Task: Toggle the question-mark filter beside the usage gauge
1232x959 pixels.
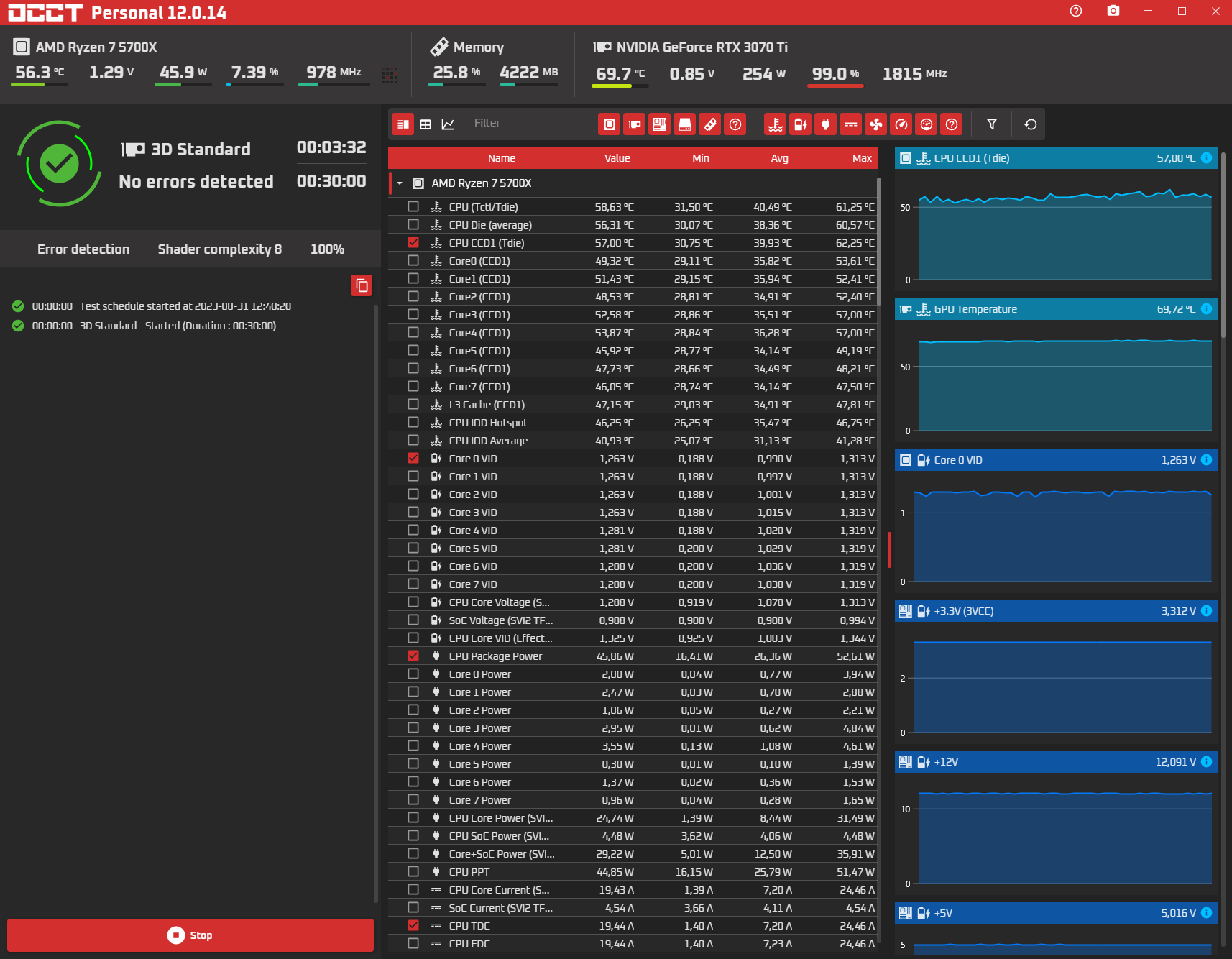Action: pos(952,124)
